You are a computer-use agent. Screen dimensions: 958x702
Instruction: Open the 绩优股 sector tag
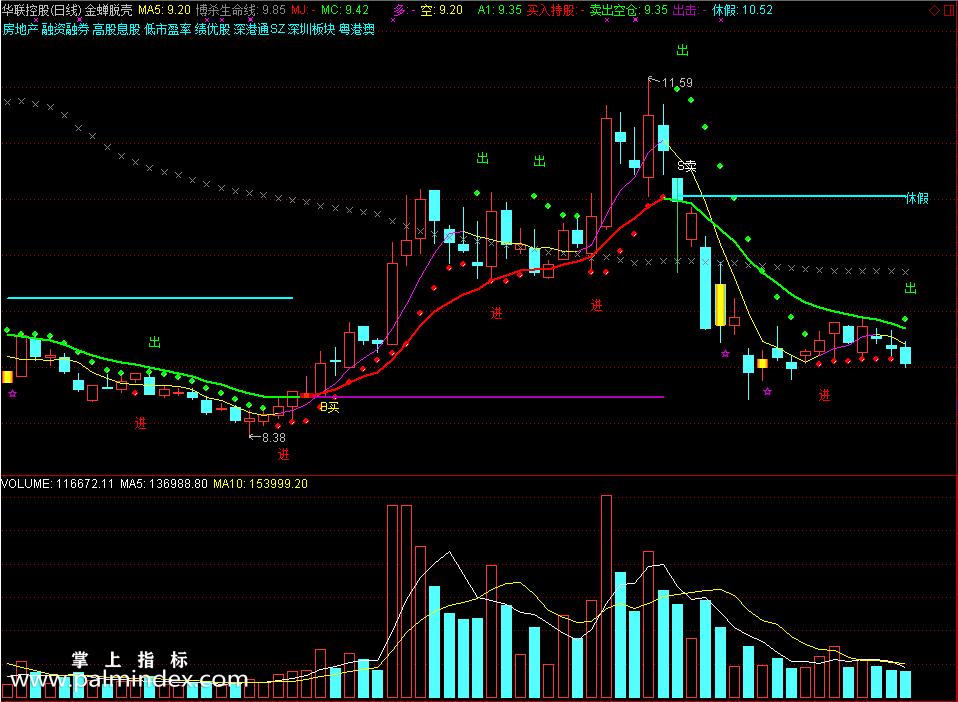(x=212, y=29)
